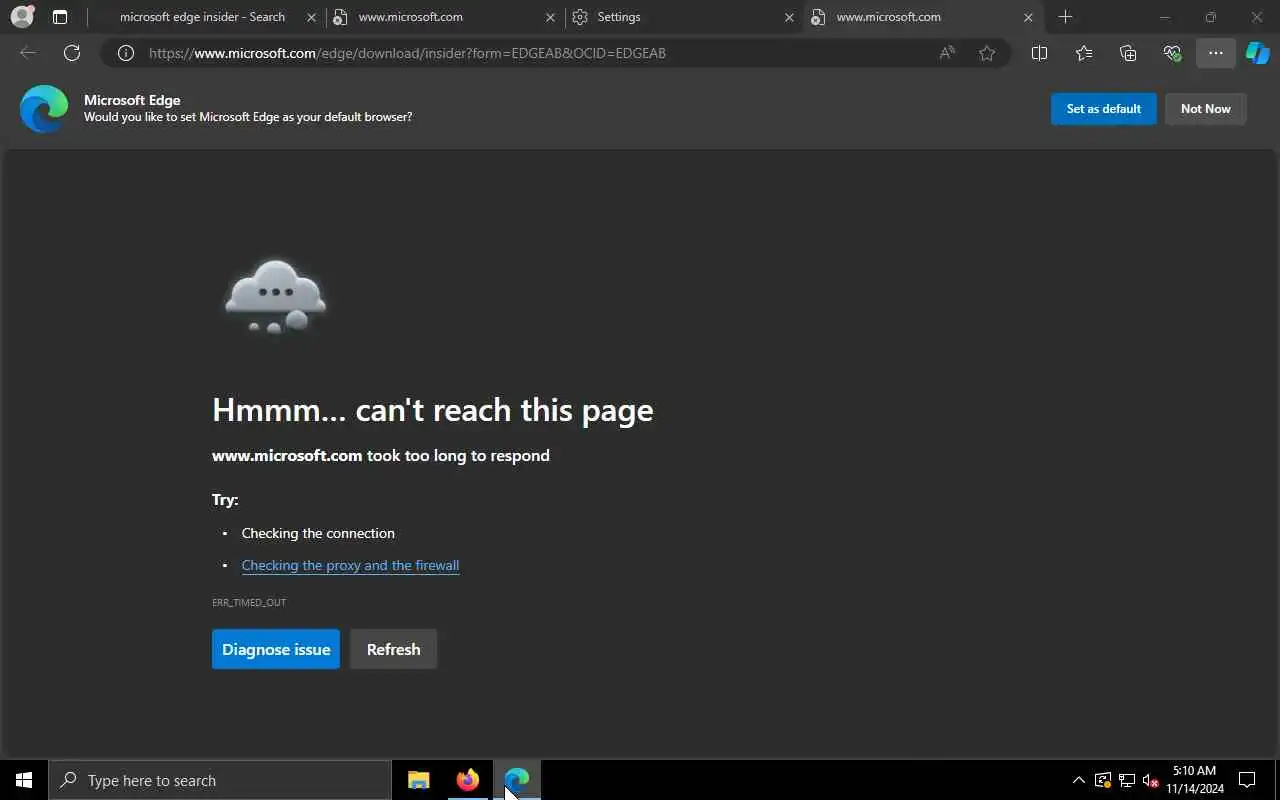1280x800 pixels.
Task: Show hidden system tray icons chevron
Action: click(x=1078, y=780)
